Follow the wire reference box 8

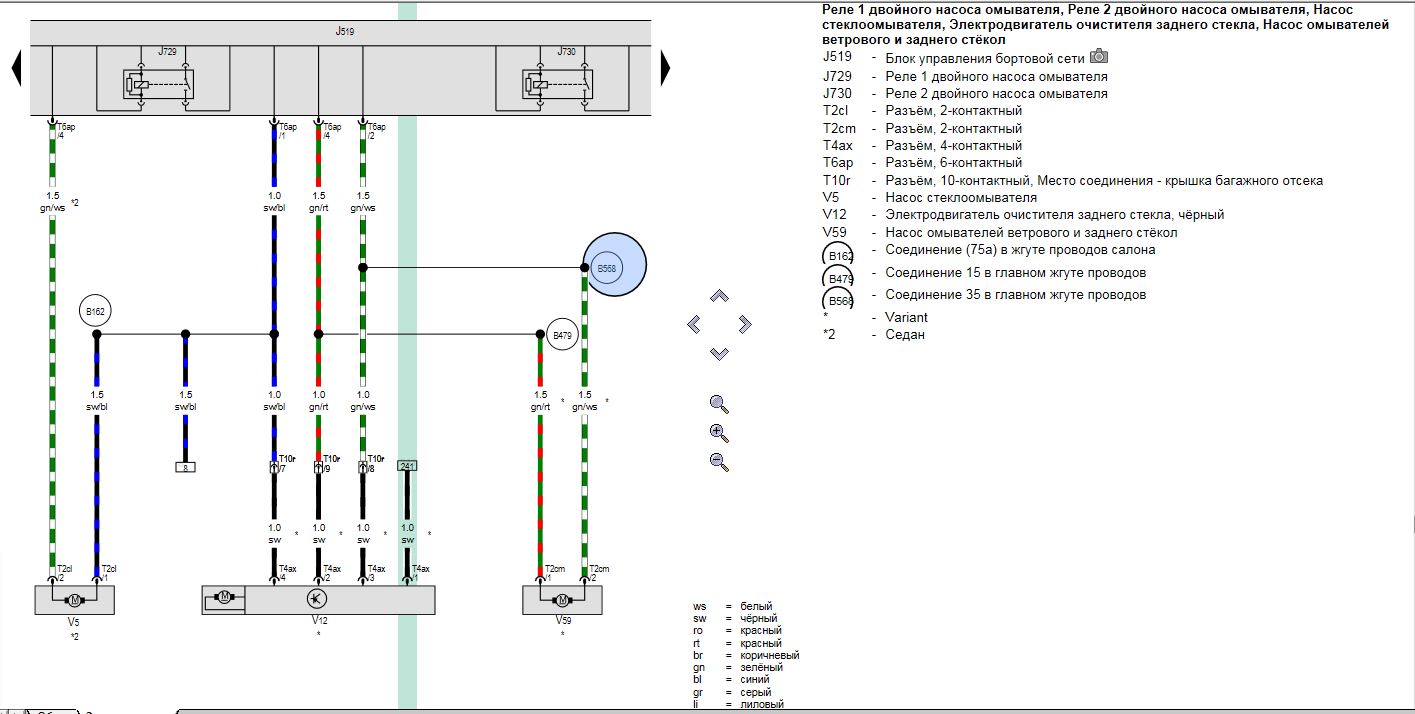click(185, 467)
